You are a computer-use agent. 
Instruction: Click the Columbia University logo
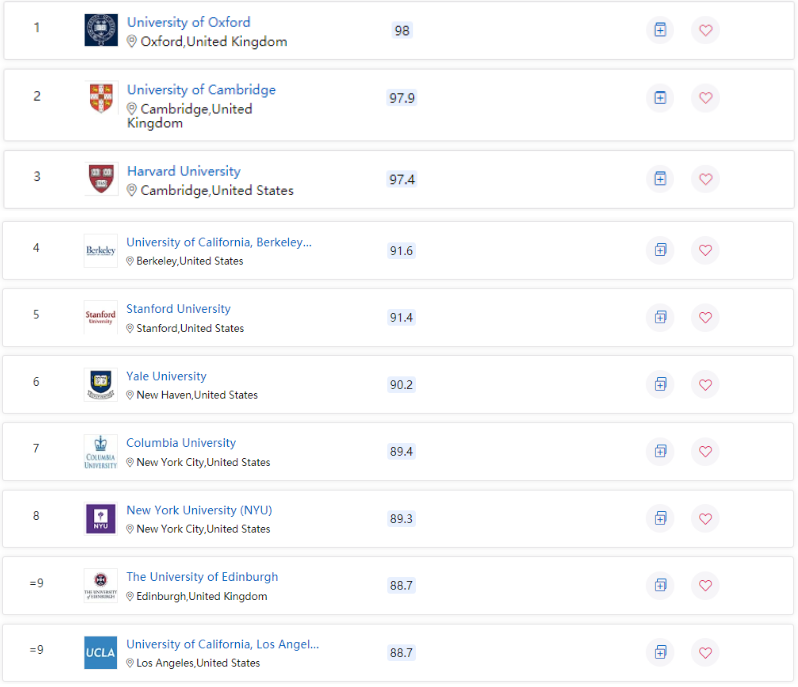tap(101, 451)
